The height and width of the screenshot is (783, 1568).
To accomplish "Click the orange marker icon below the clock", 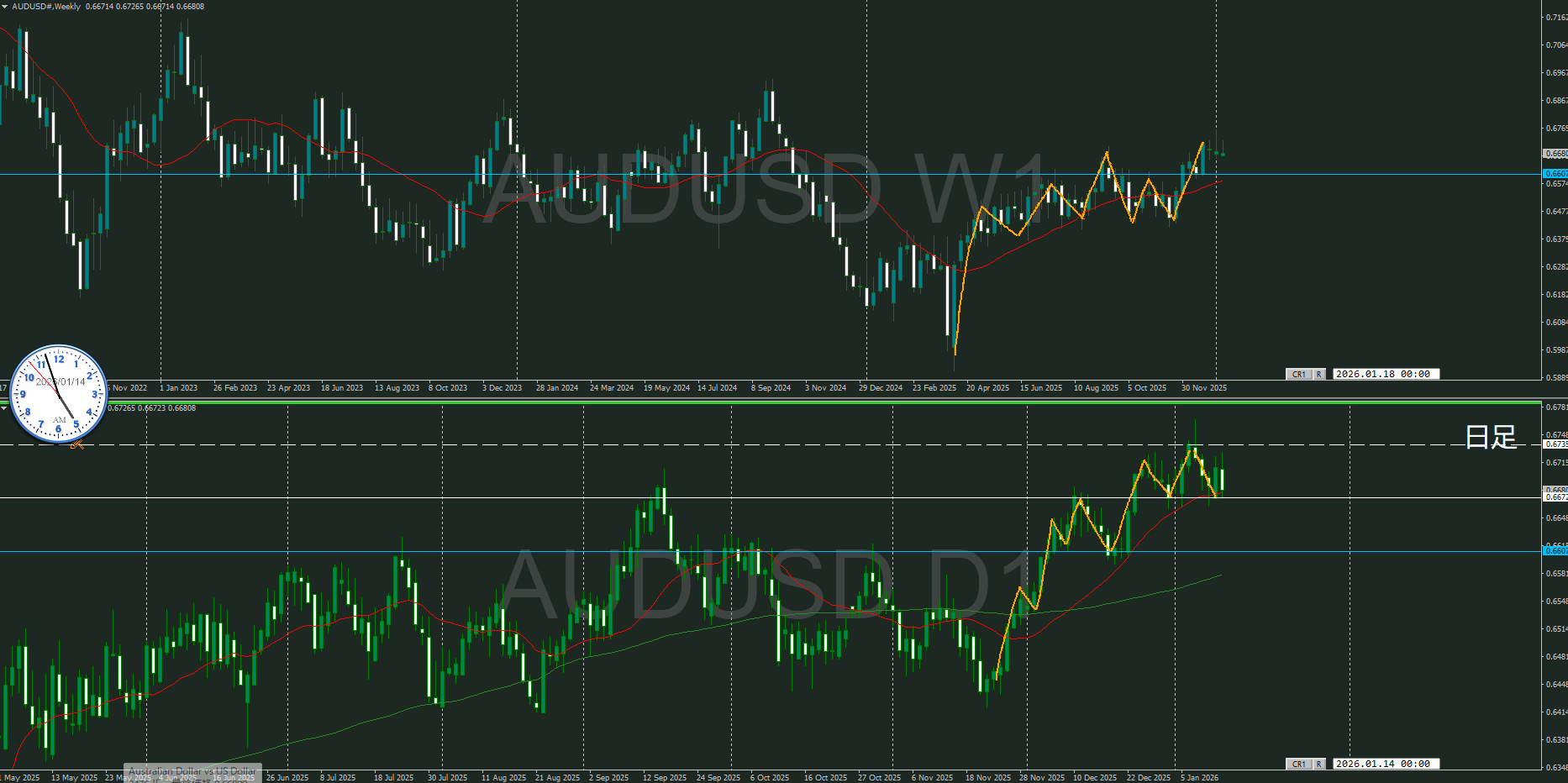I will coord(77,445).
